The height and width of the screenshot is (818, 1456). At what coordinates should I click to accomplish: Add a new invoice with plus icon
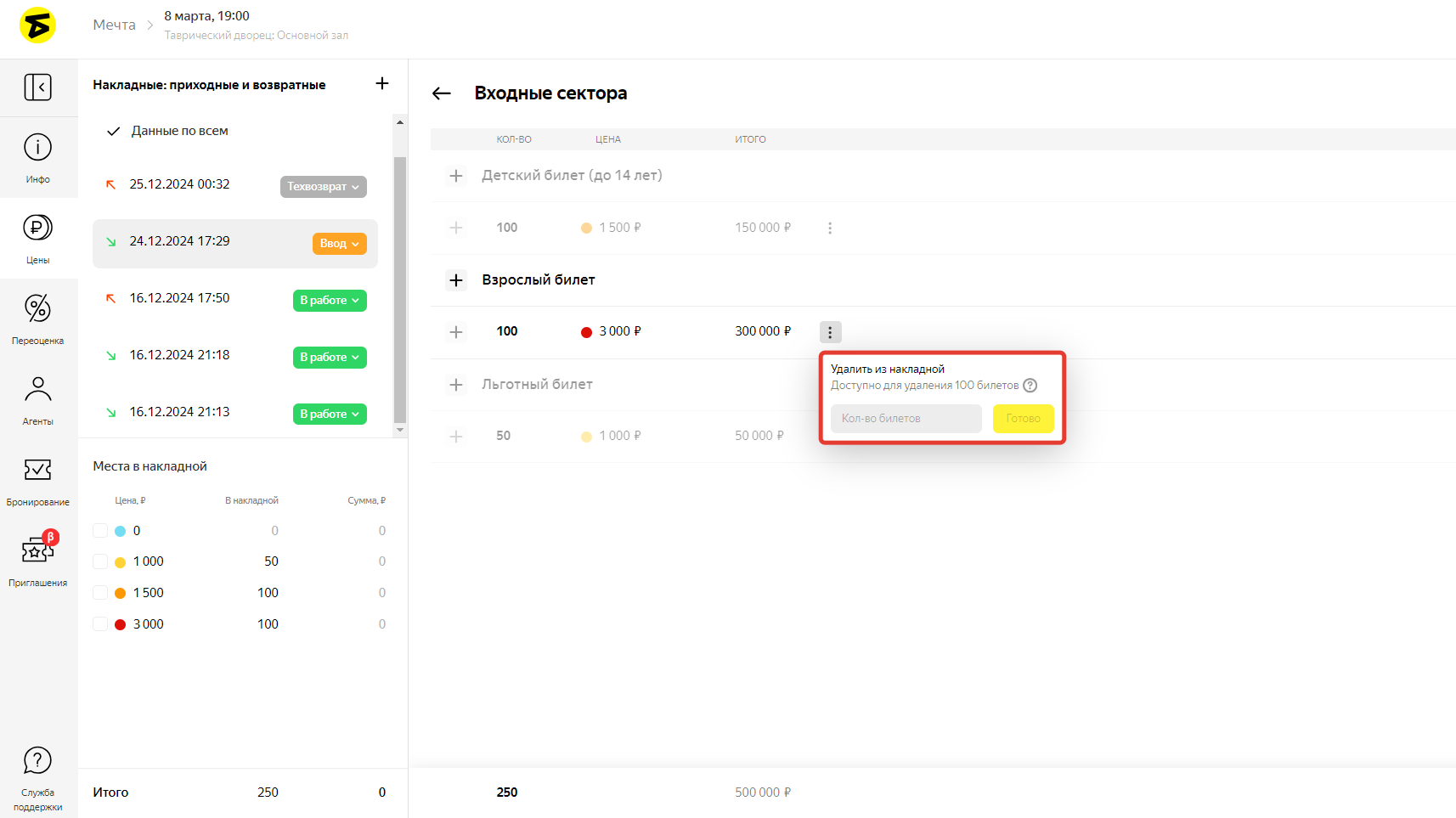(382, 83)
